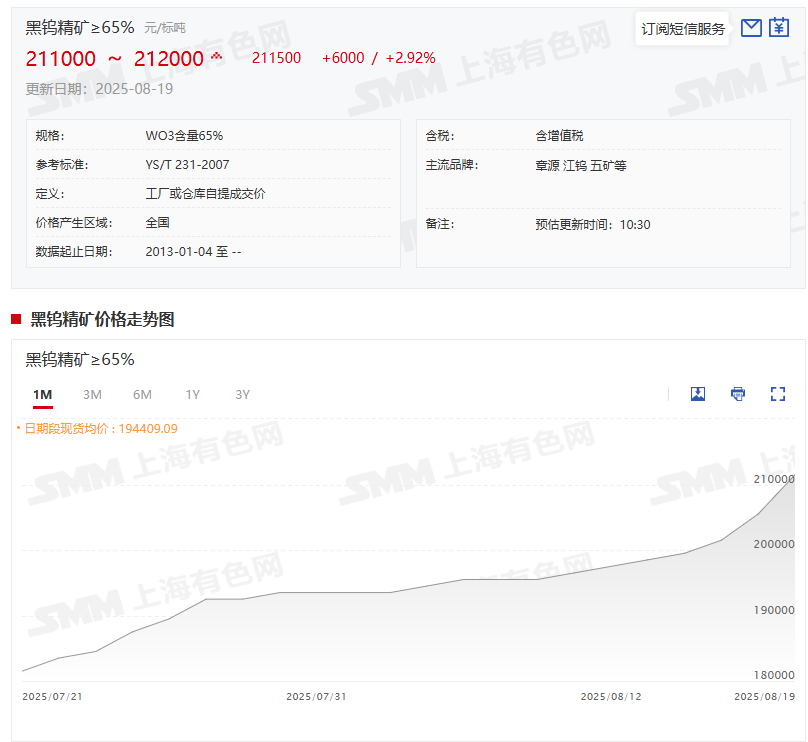808x742 pixels.
Task: Open the yen calendar price icon
Action: 779,28
